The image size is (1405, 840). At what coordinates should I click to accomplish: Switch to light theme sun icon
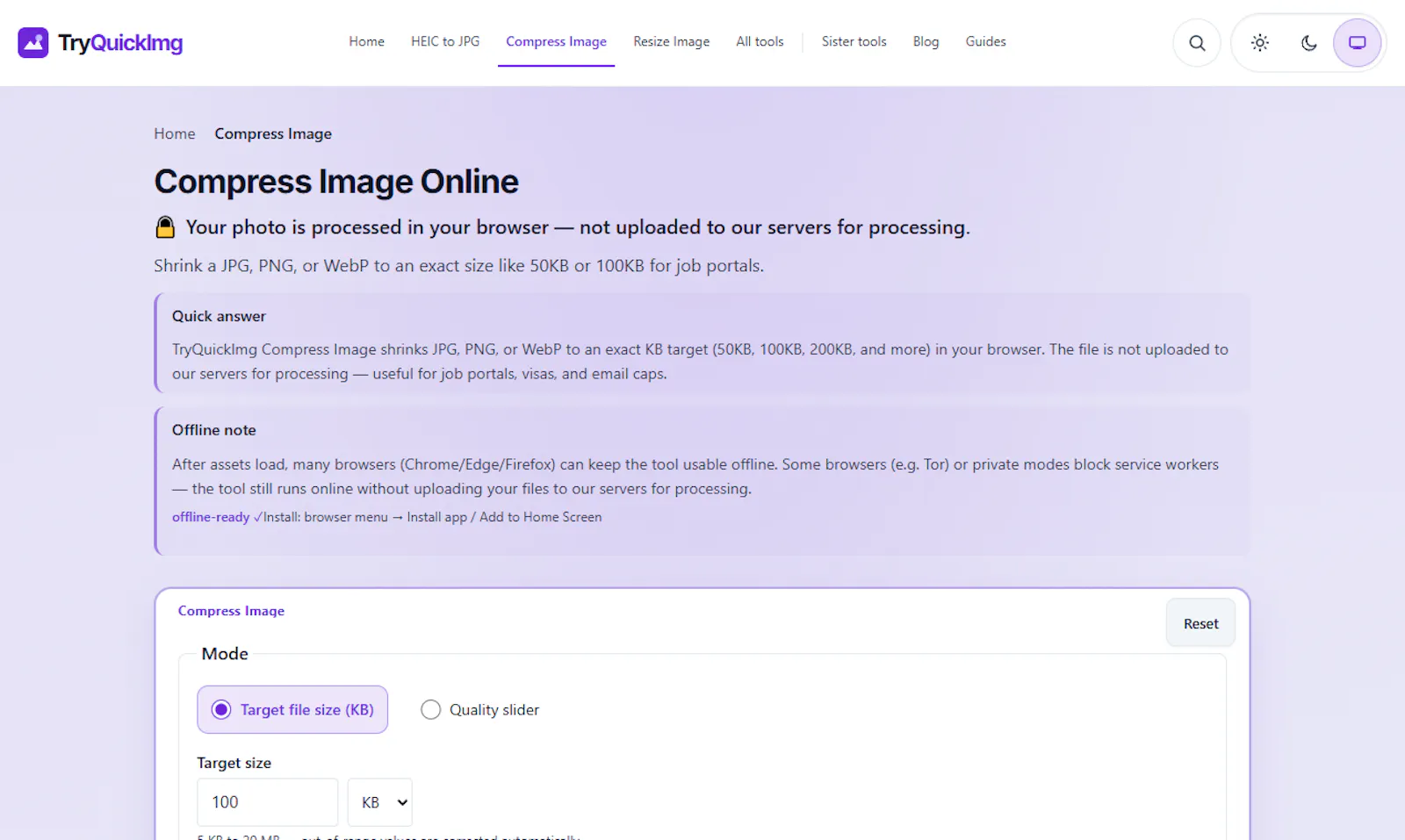[1260, 43]
